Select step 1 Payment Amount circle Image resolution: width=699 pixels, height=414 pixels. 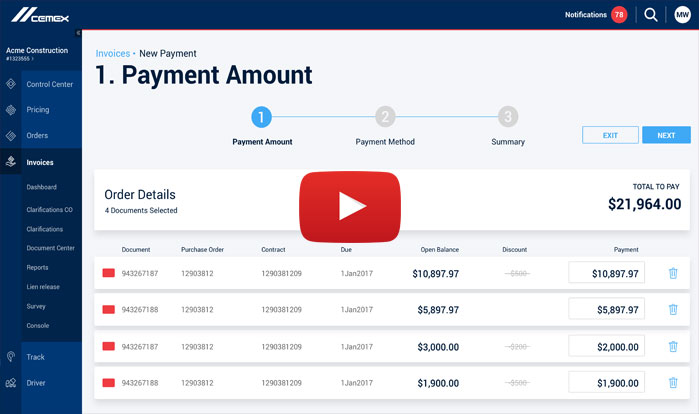point(261,117)
